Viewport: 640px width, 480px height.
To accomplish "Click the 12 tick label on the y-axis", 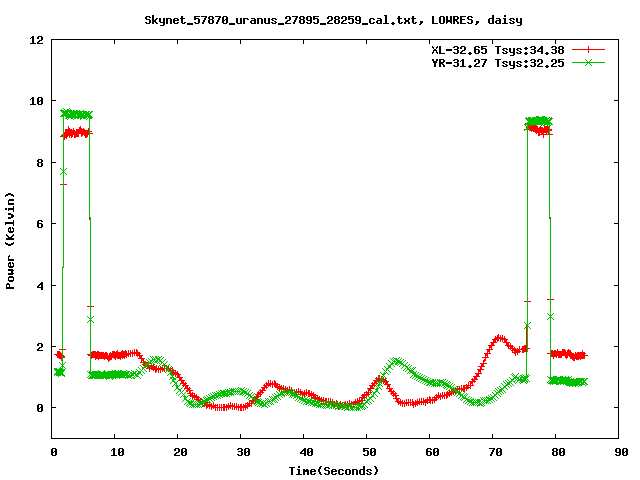I will [x=37, y=40].
